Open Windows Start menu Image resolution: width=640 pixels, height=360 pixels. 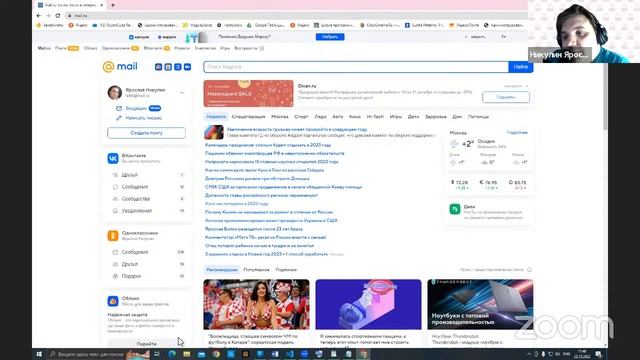pyautogui.click(x=39, y=354)
